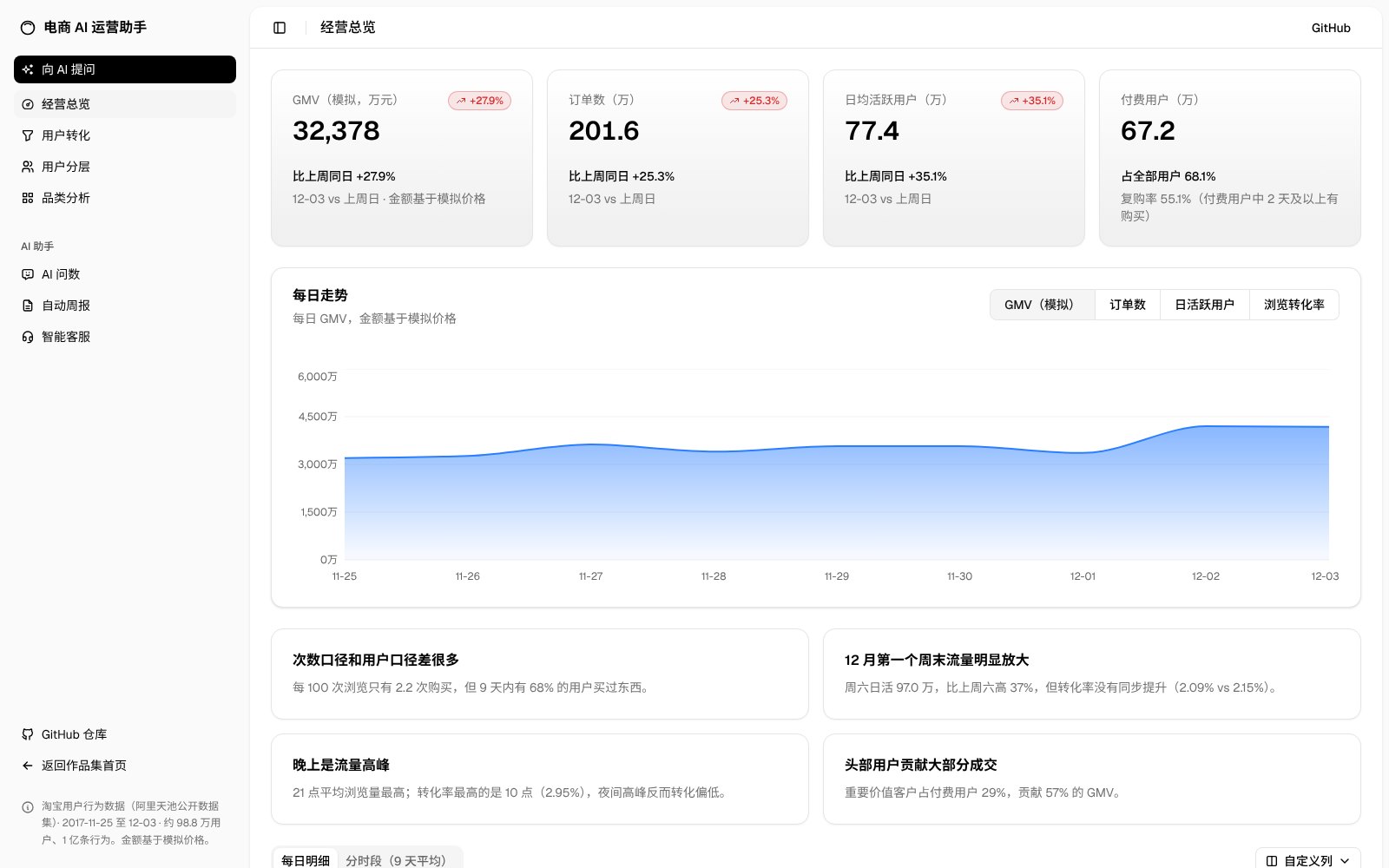1389x868 pixels.
Task: Click the 晚上是流量高峰 insight heading
Action: (341, 765)
